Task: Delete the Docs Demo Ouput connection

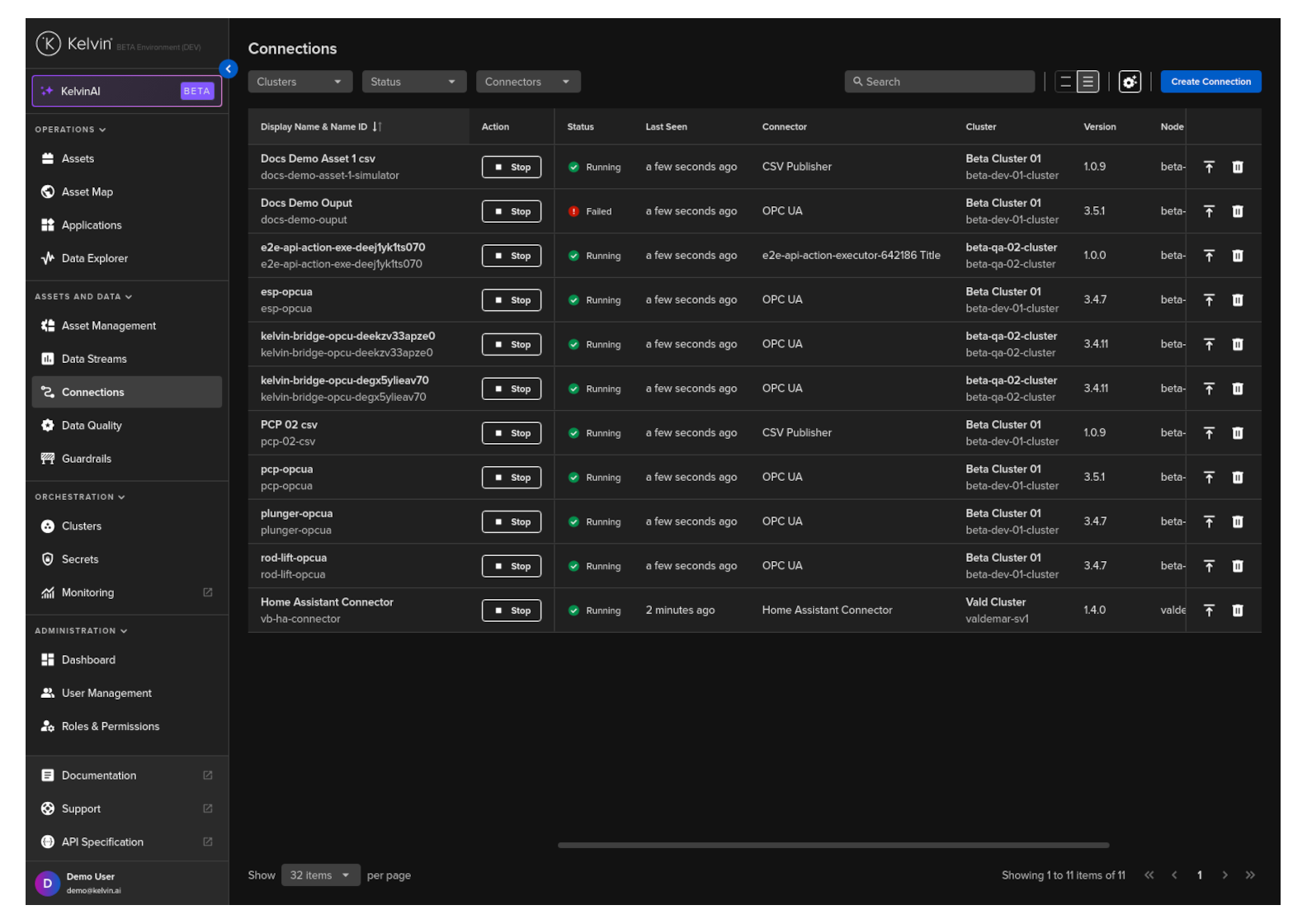Action: pyautogui.click(x=1237, y=211)
